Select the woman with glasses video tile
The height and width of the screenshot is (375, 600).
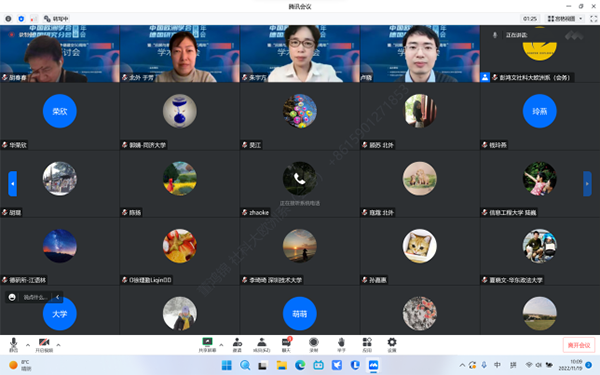click(x=300, y=54)
